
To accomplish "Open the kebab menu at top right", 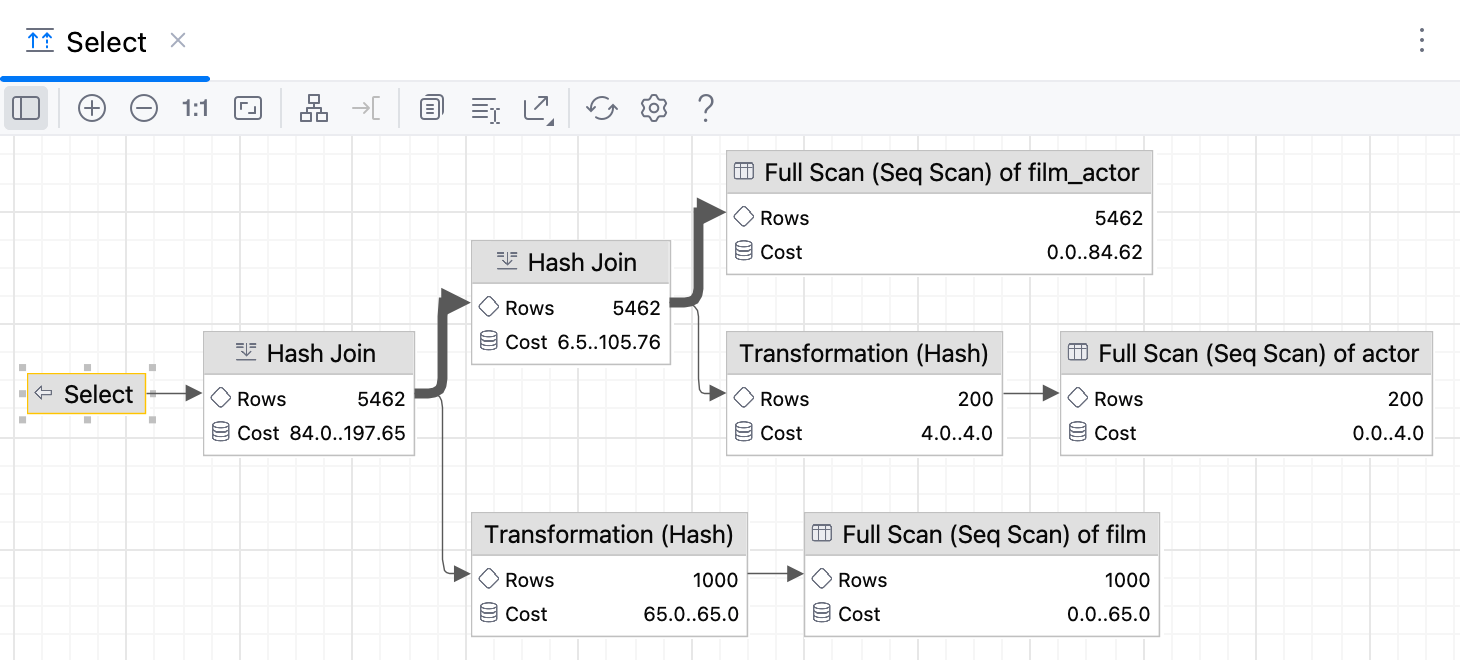I will click(1422, 38).
